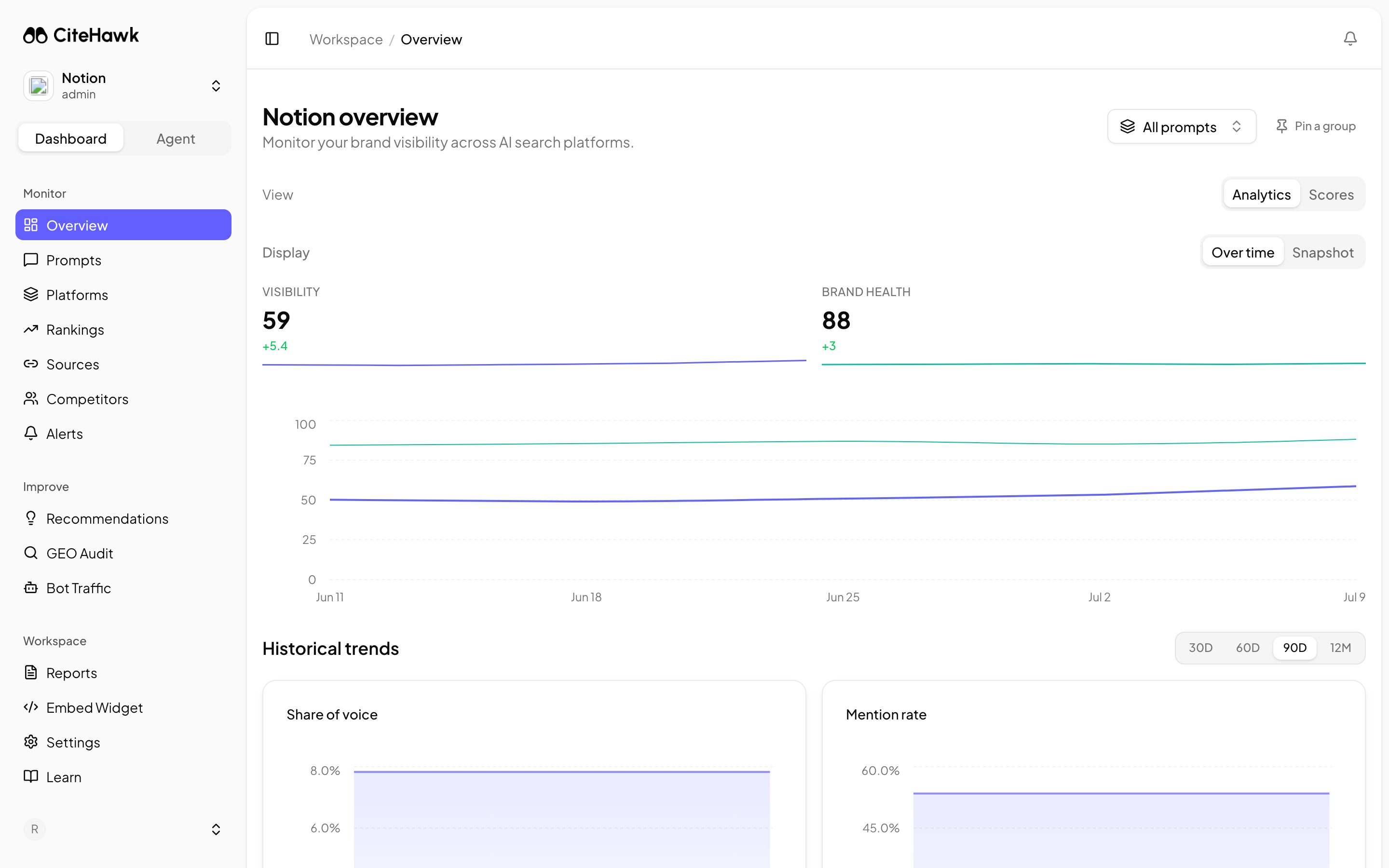Open Prompts in the sidebar
1389x868 pixels.
pyautogui.click(x=123, y=260)
